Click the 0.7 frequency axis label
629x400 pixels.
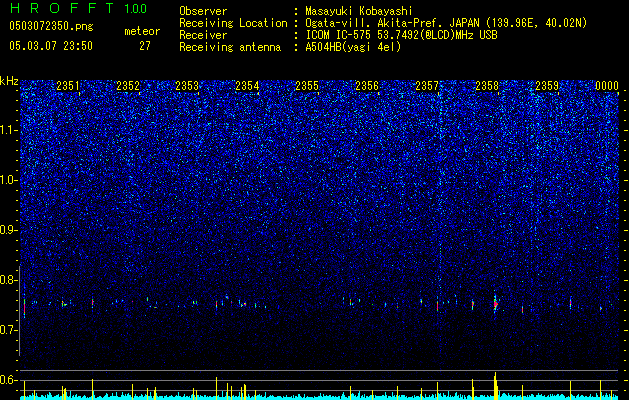click(8, 330)
